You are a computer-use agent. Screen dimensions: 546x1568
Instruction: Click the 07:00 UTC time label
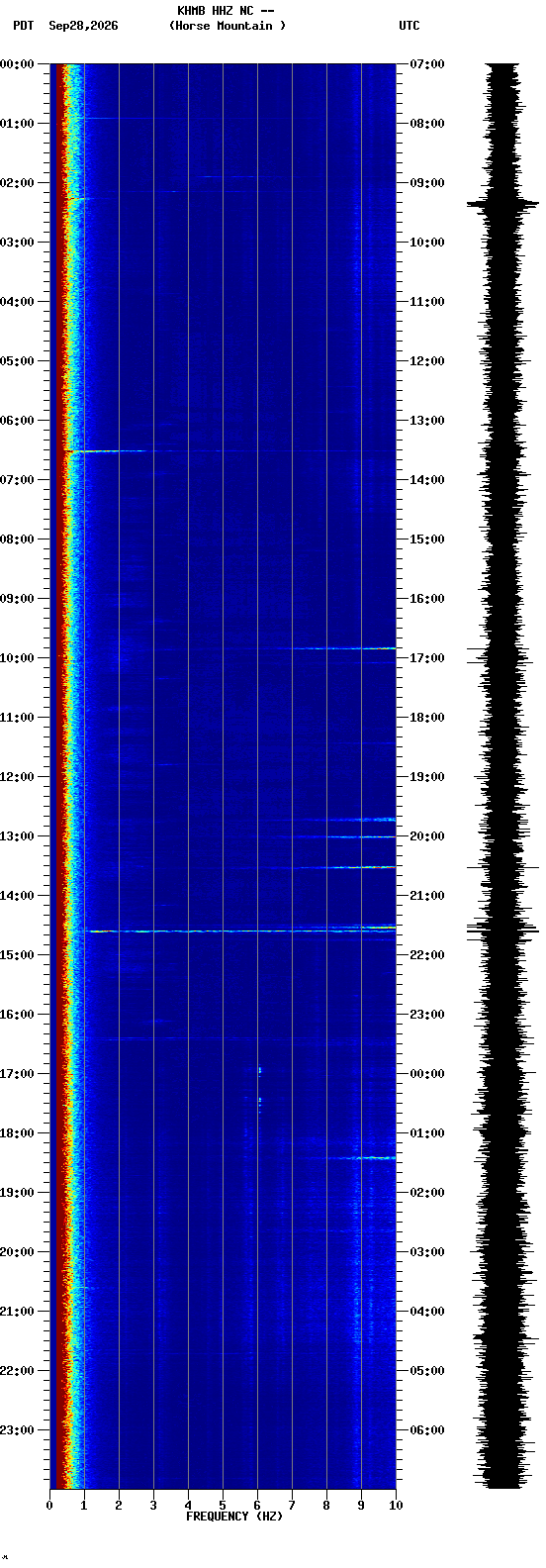(x=427, y=64)
